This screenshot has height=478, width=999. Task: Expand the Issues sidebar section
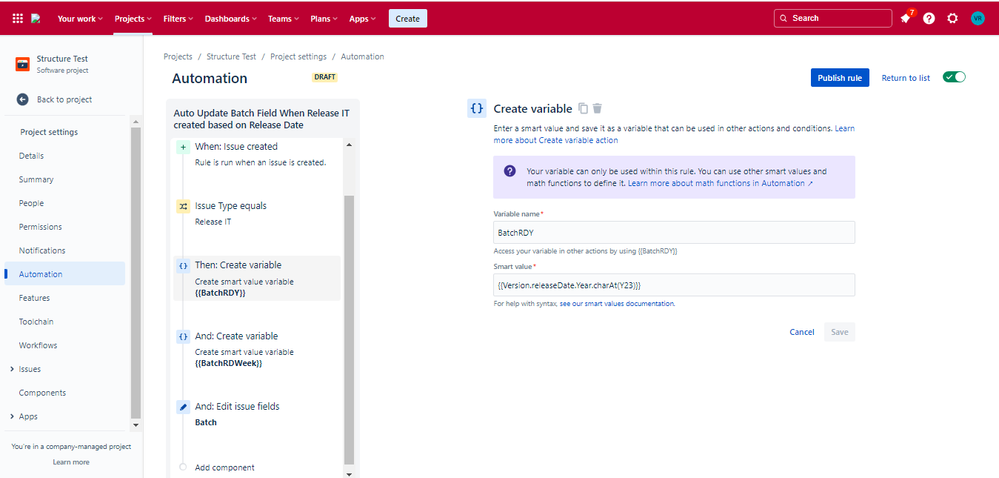[x=13, y=369]
